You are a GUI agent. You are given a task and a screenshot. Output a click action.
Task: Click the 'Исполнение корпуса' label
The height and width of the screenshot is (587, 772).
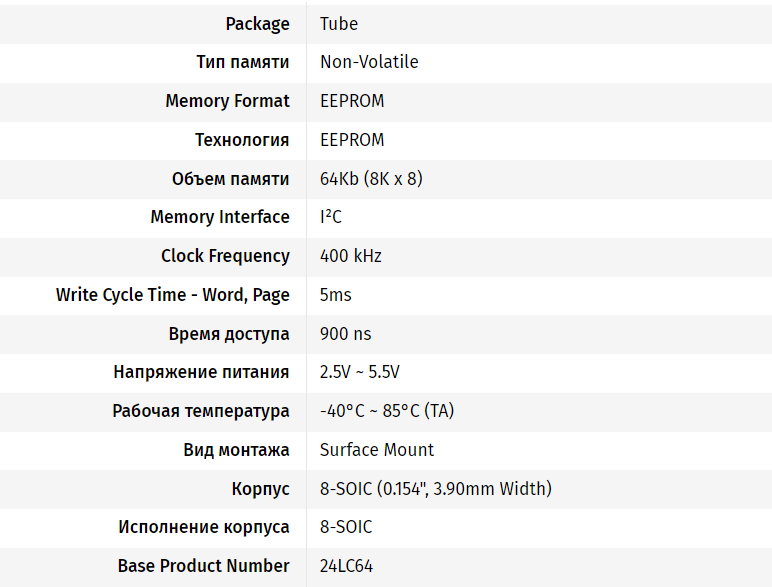(x=204, y=527)
